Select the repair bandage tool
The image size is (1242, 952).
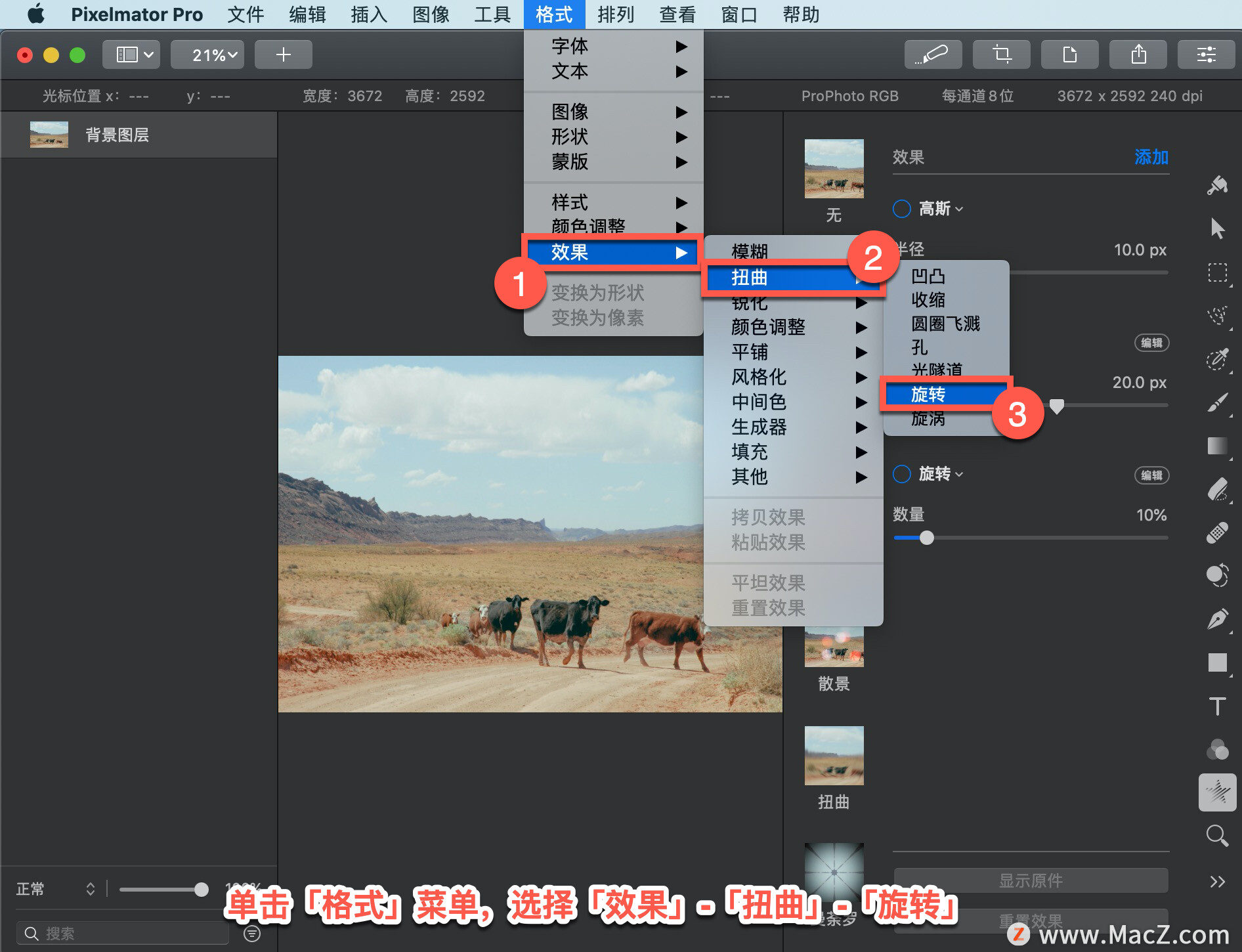pos(1218,532)
